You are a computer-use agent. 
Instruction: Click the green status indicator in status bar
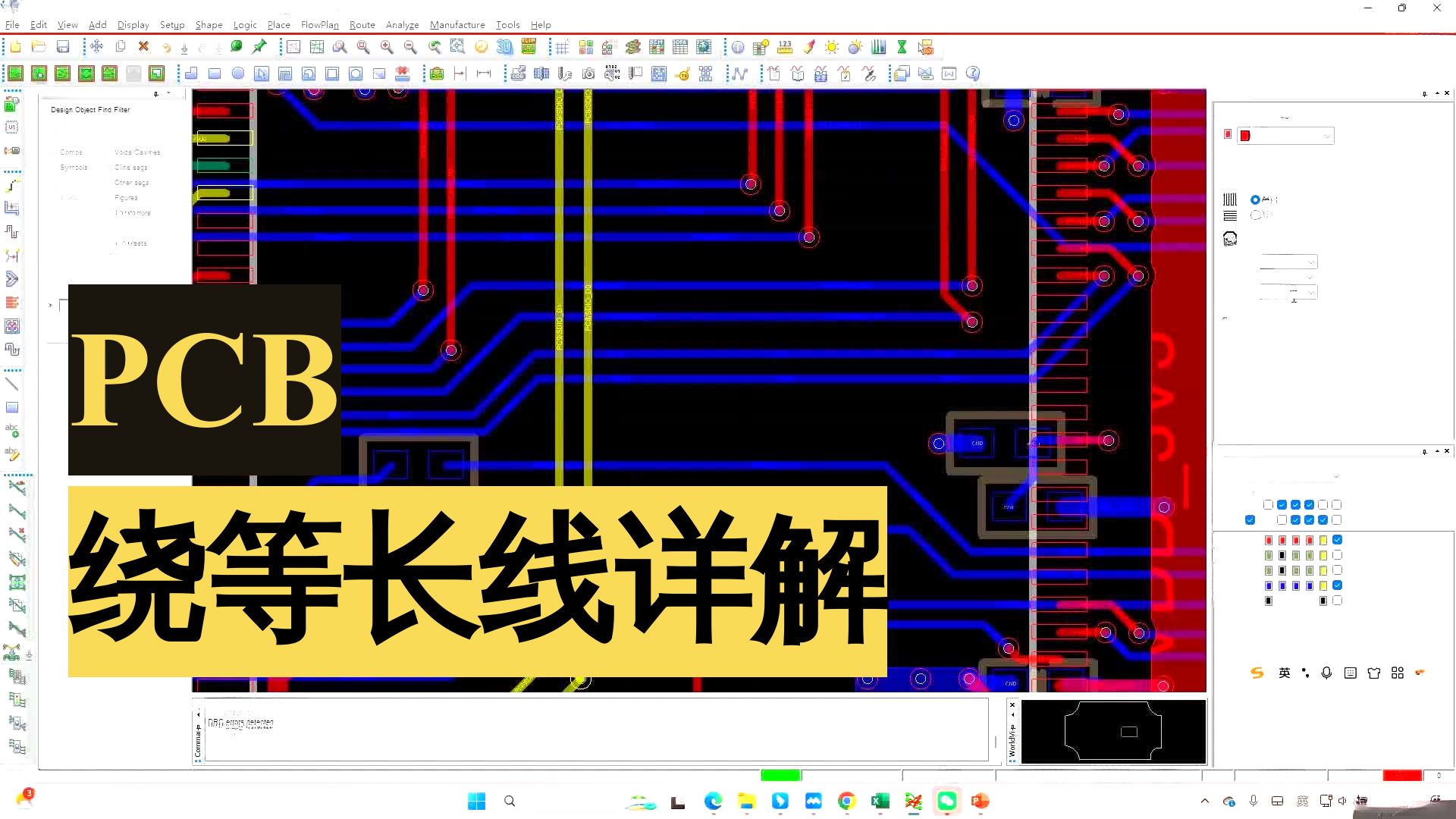[780, 775]
